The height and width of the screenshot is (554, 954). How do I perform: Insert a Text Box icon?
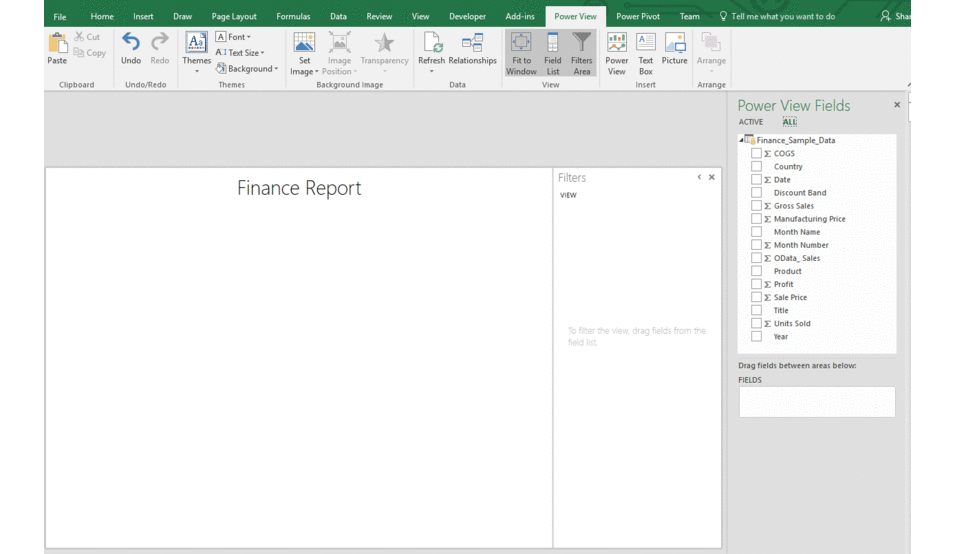pyautogui.click(x=646, y=43)
